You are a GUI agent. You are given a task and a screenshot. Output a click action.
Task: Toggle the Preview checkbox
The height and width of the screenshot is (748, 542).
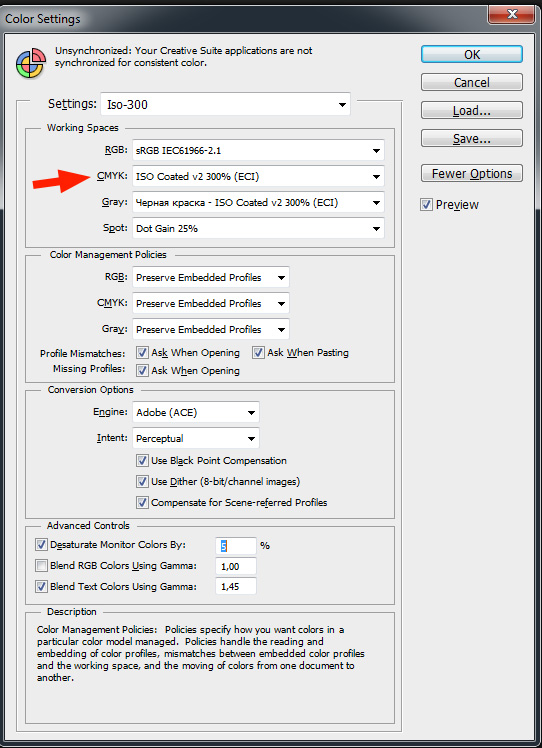point(426,205)
